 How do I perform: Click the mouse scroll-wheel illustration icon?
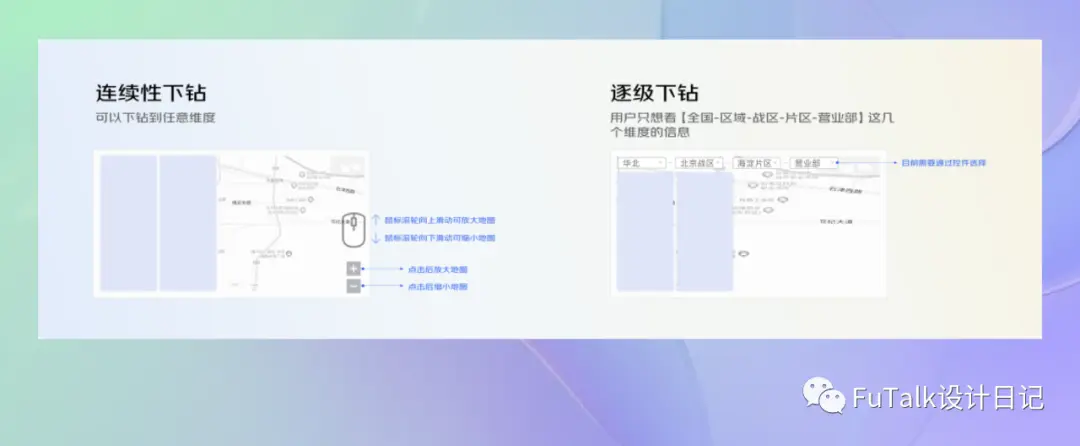[353, 229]
